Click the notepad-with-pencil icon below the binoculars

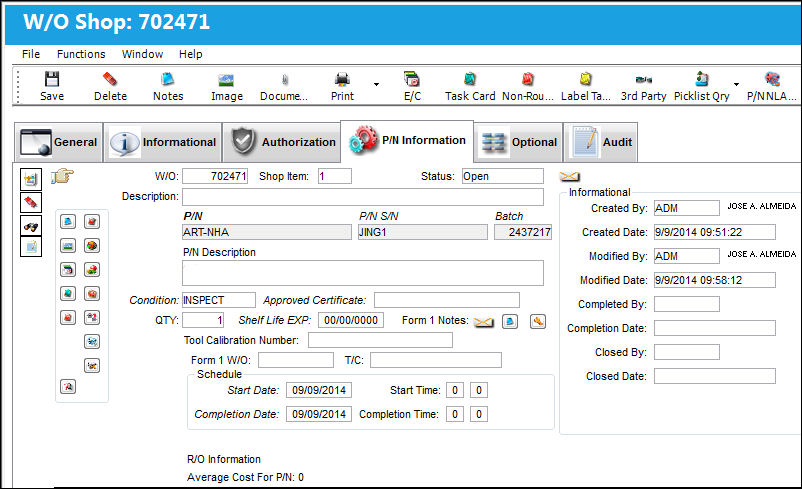pos(31,247)
